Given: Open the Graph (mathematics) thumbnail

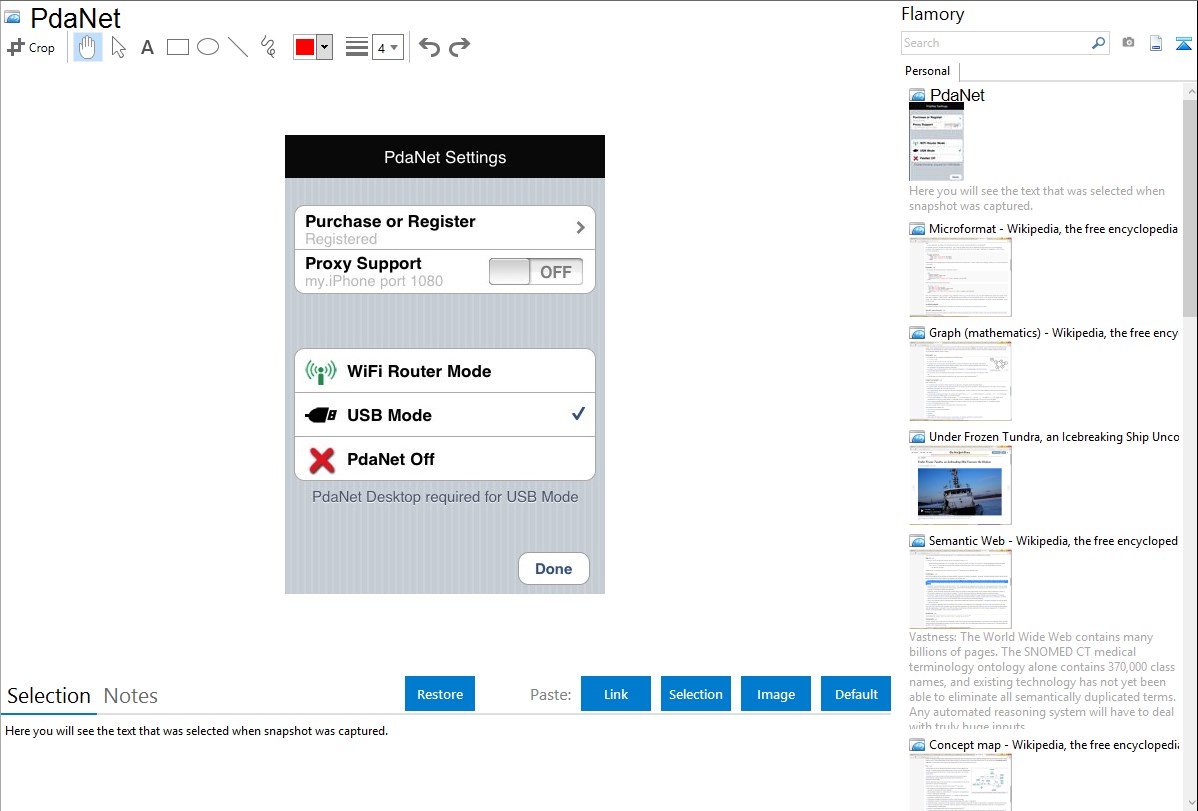Looking at the screenshot, I should point(960,381).
